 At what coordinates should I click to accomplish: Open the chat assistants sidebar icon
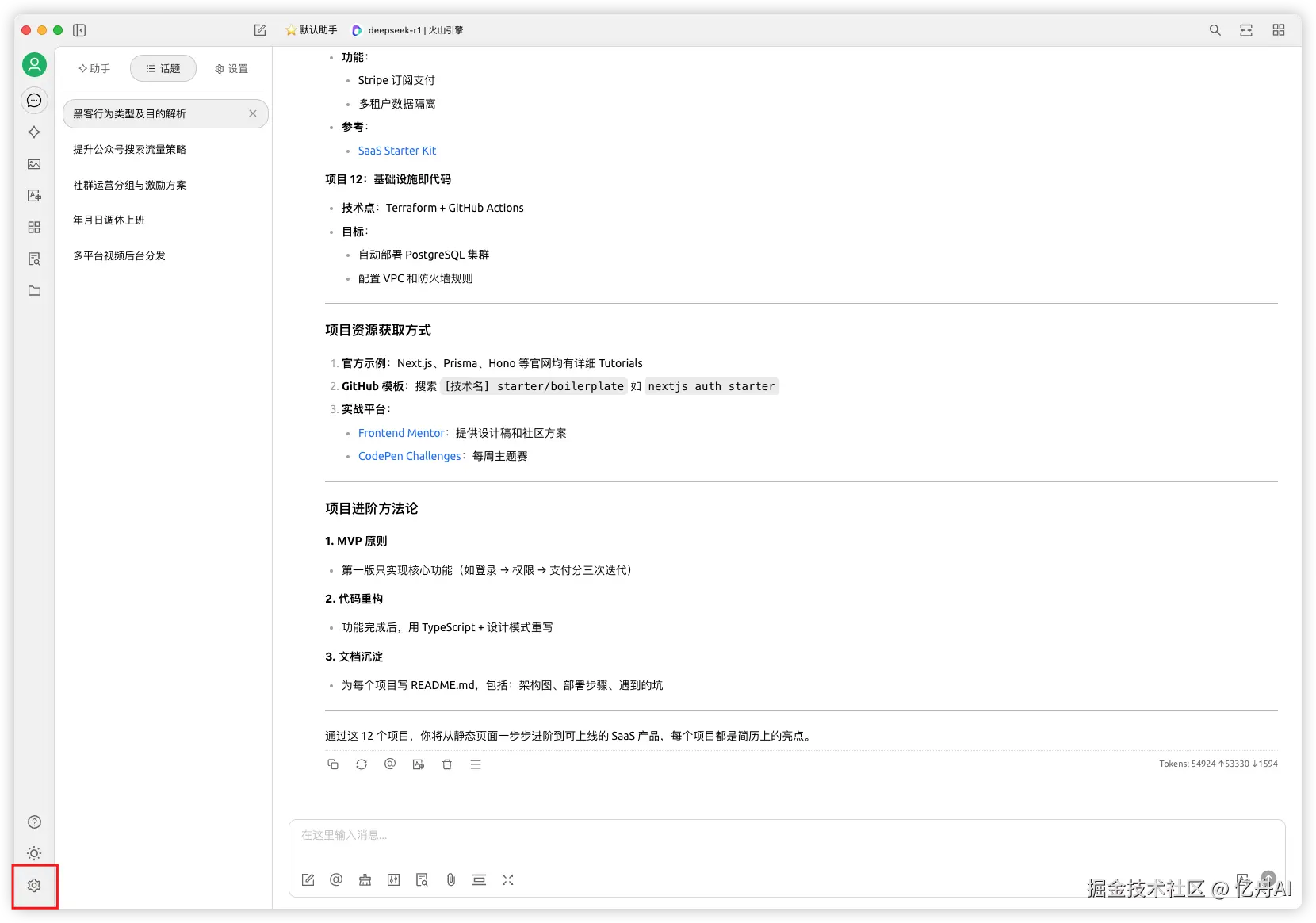34,101
